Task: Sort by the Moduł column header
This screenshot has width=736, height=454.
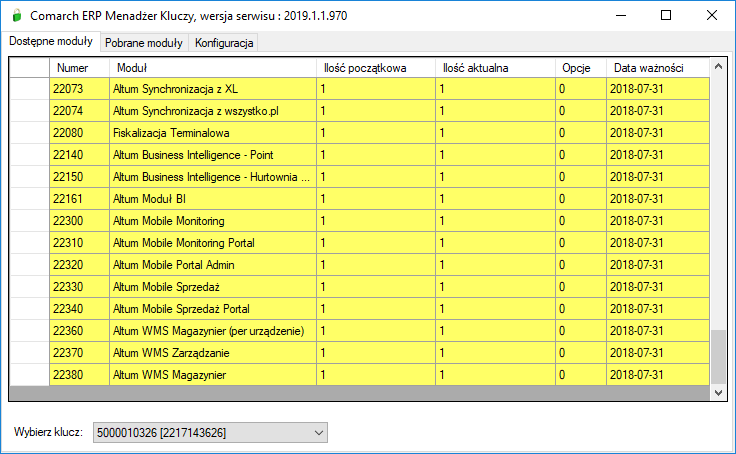Action: pos(213,68)
